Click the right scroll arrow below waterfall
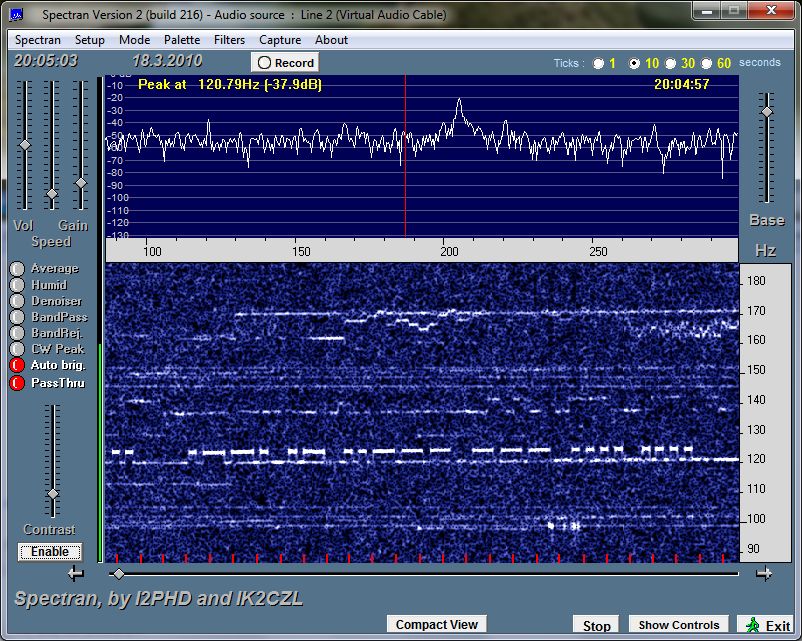This screenshot has height=641, width=802. click(x=764, y=573)
